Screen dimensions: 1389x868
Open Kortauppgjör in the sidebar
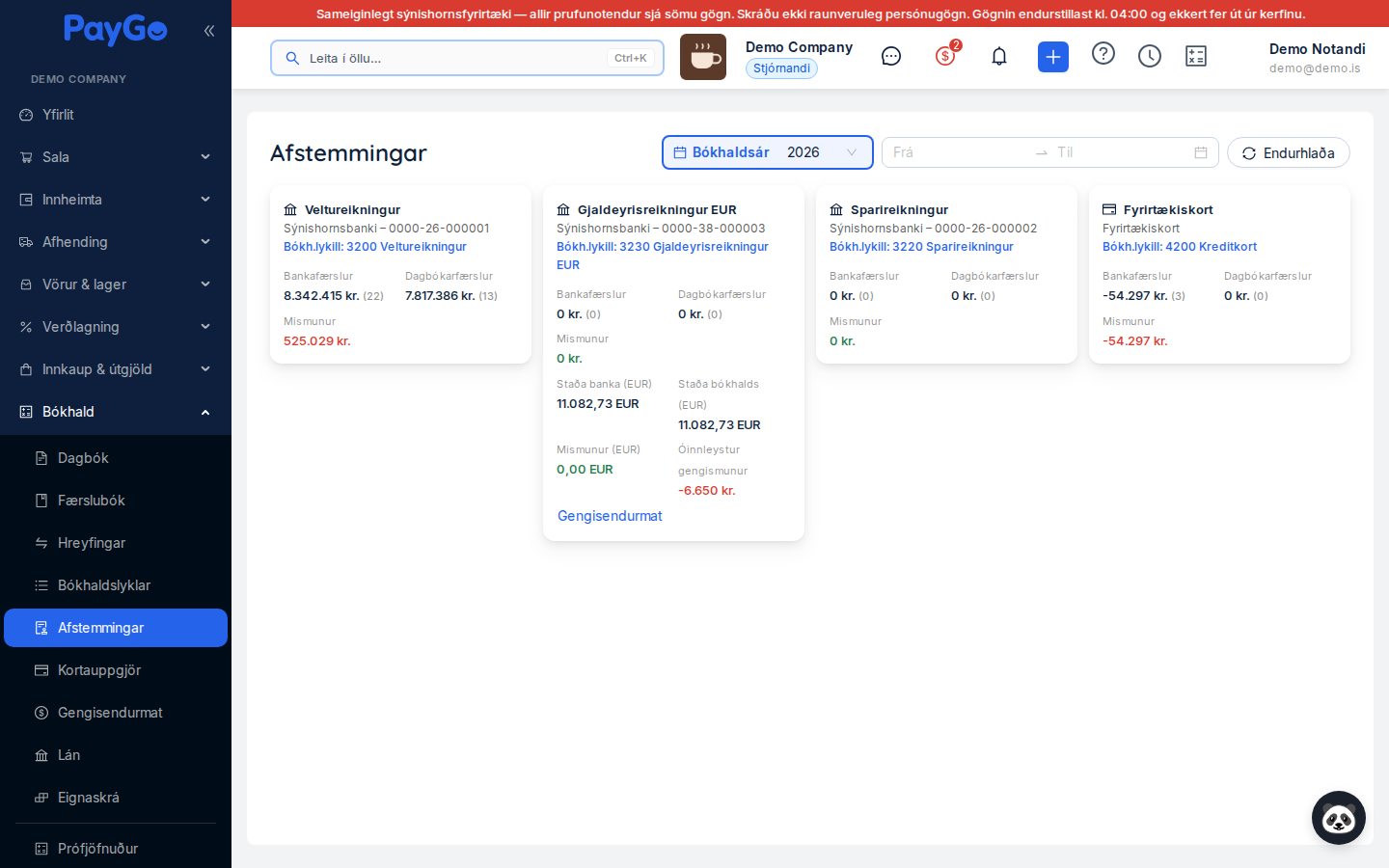point(116,670)
